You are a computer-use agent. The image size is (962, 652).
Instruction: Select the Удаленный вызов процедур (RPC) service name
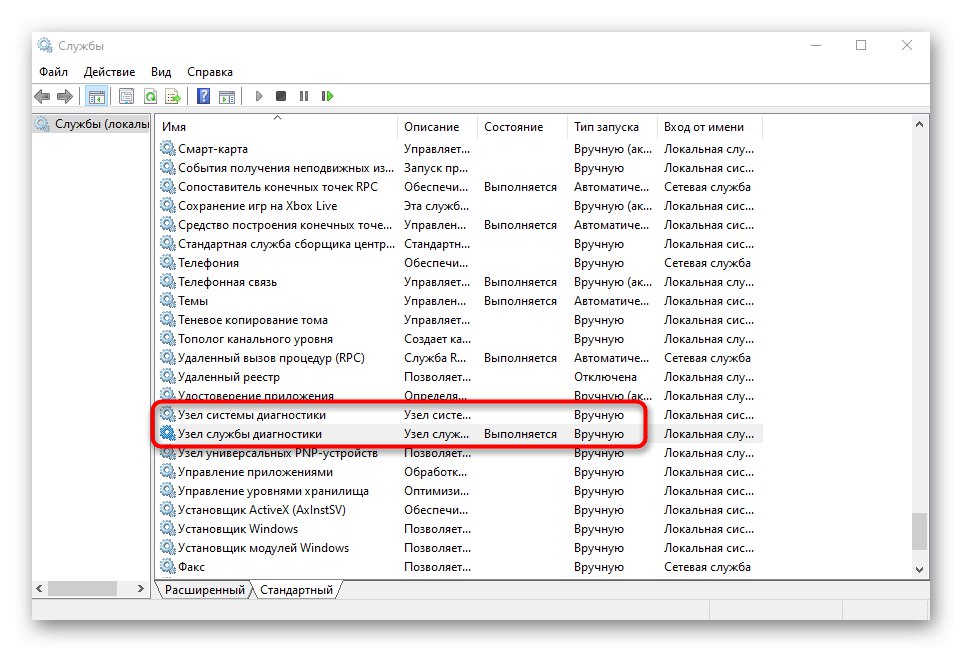pos(271,358)
